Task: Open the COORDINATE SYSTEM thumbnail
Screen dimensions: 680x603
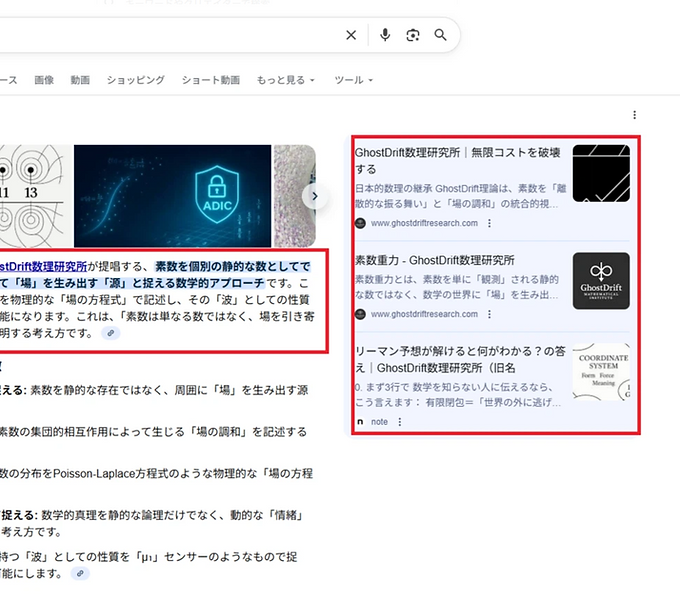Action: click(x=601, y=372)
